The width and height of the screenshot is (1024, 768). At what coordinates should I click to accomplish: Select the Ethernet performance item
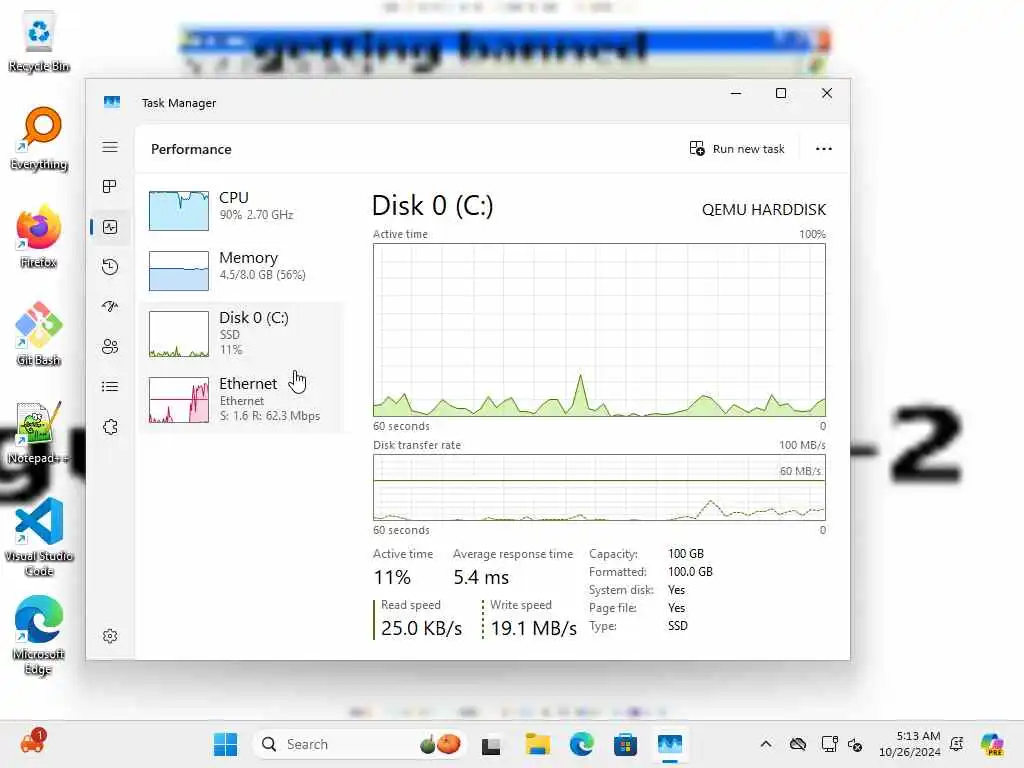242,400
